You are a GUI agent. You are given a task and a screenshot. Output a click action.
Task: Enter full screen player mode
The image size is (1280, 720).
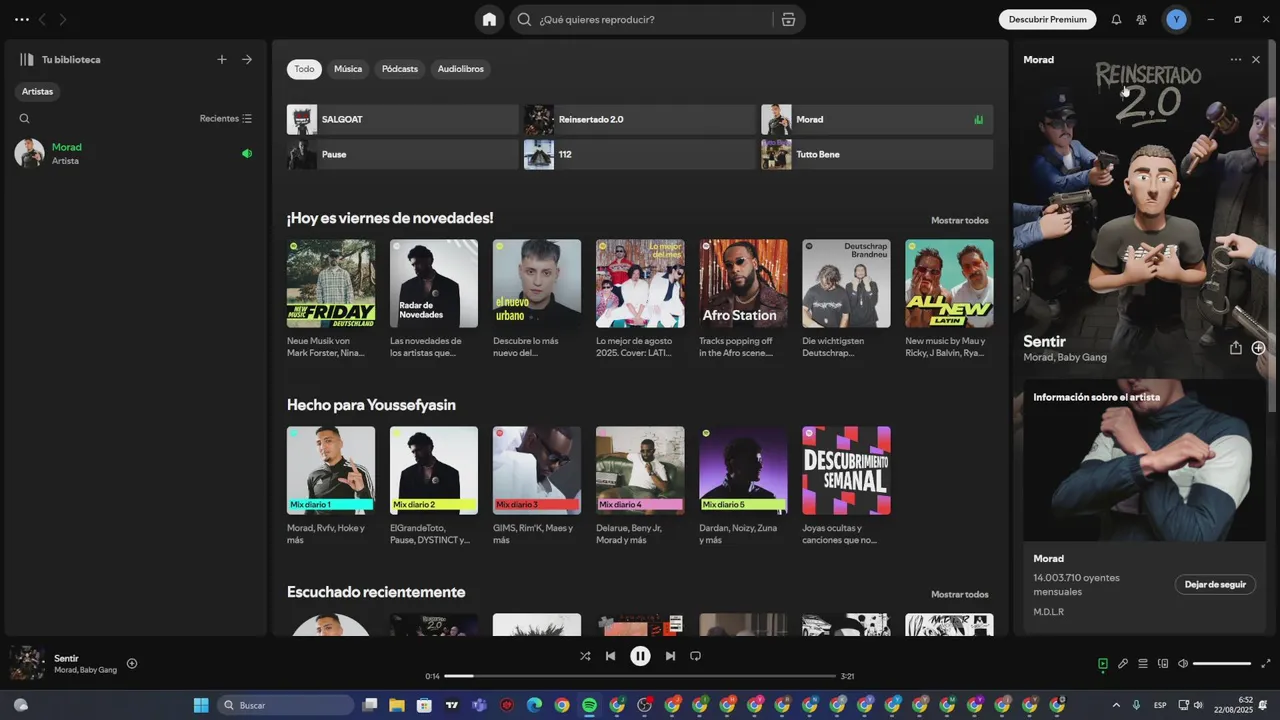(x=1266, y=663)
